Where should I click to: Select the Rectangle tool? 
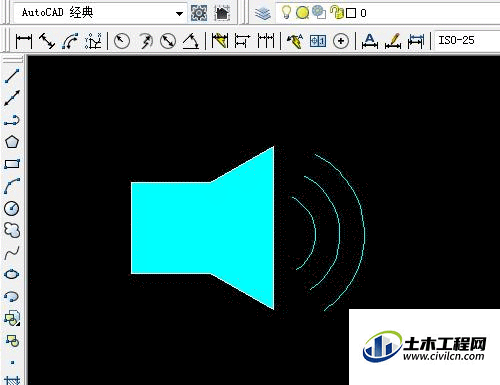pos(12,164)
